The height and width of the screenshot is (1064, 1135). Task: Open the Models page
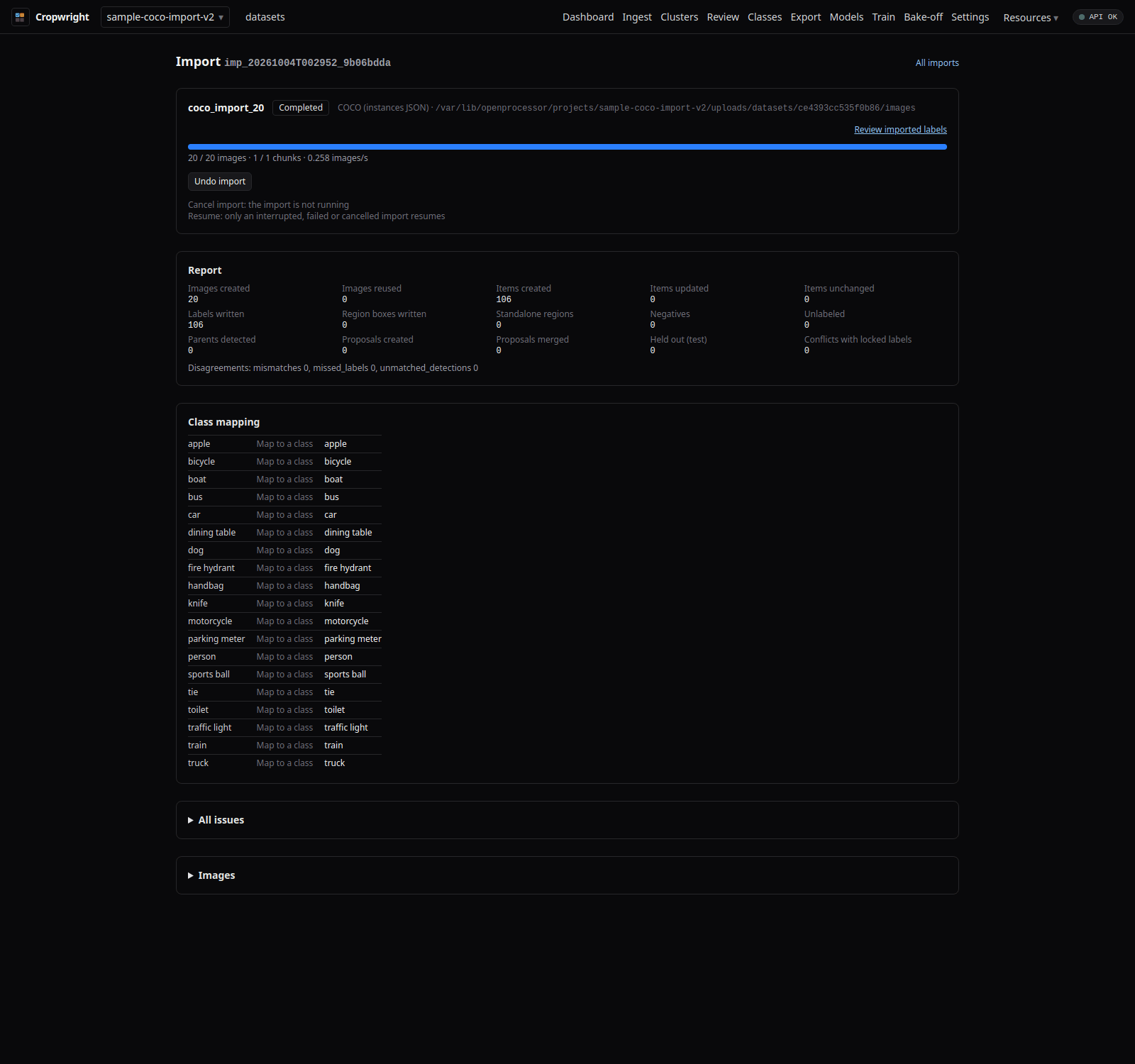coord(846,17)
